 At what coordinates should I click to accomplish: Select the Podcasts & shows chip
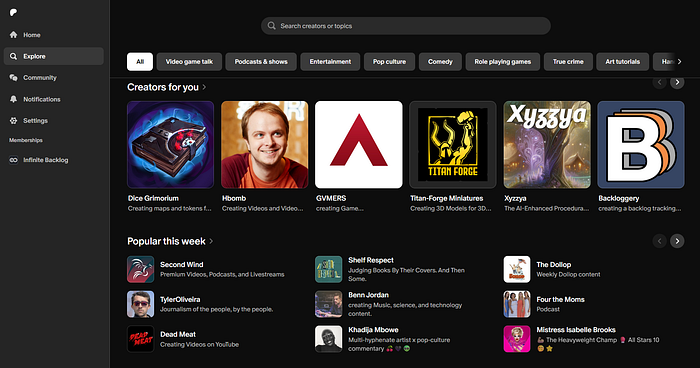pos(261,62)
